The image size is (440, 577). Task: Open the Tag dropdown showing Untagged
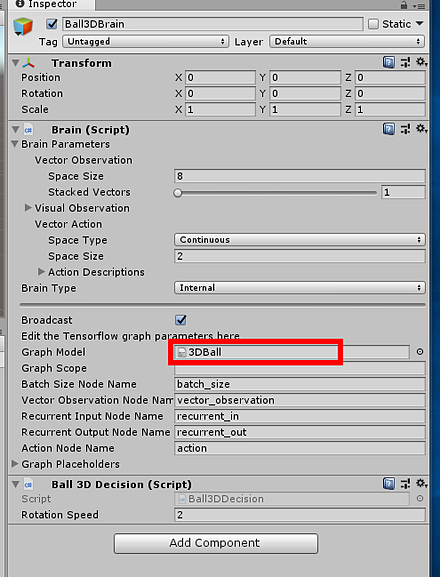point(146,41)
